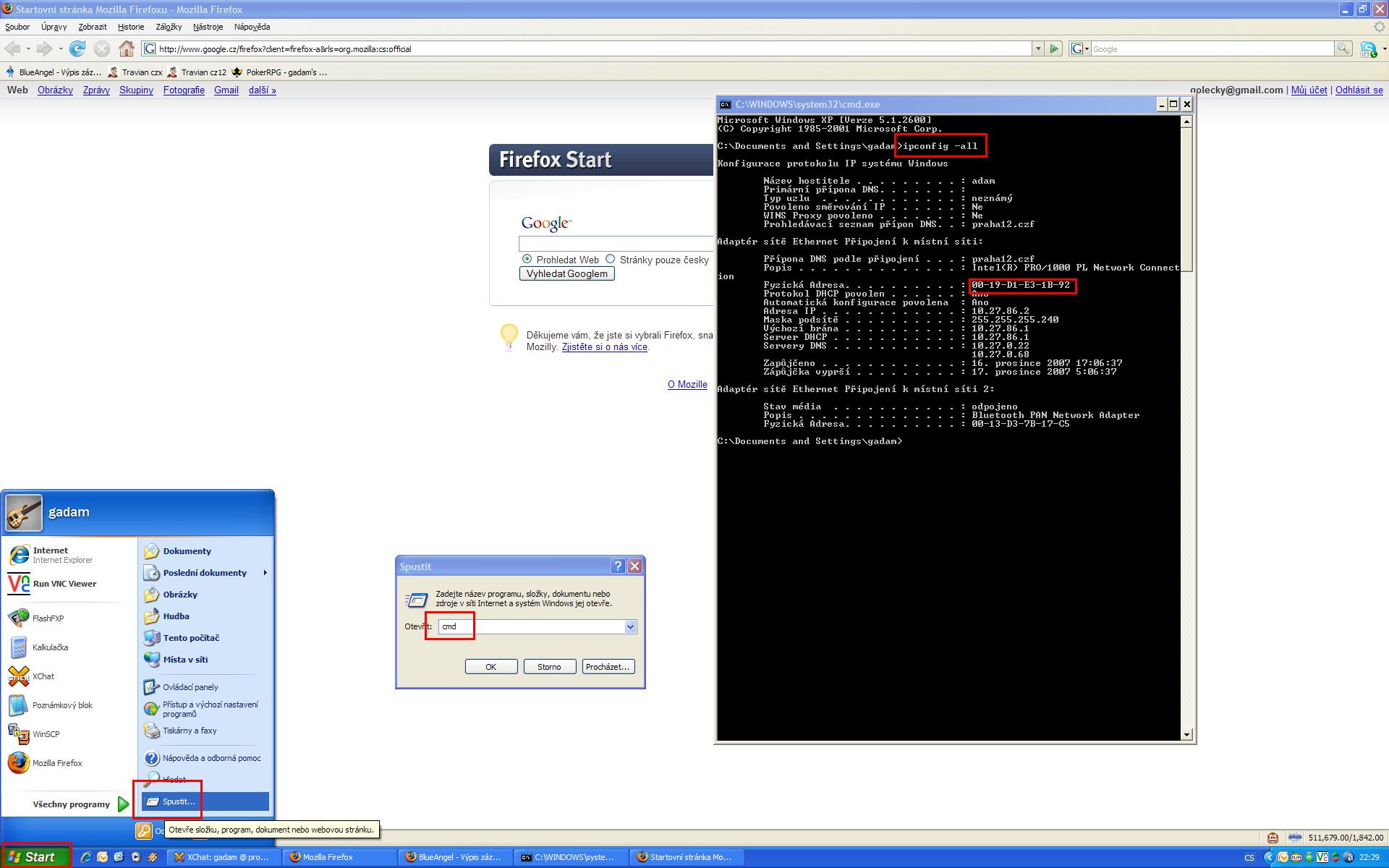The width and height of the screenshot is (1389, 868).
Task: Click the help question mark in Spustit dialog
Action: click(618, 566)
